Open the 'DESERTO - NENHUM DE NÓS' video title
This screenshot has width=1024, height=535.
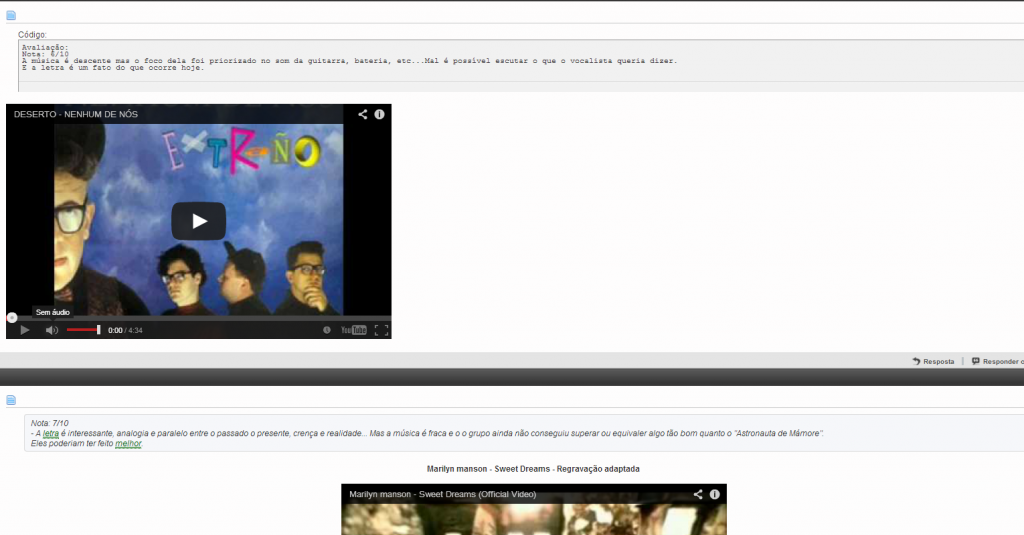click(76, 115)
